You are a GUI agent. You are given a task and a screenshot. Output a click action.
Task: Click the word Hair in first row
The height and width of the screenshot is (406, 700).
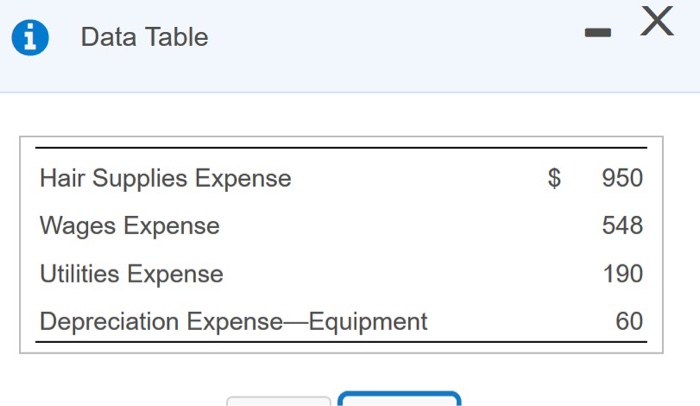59,179
